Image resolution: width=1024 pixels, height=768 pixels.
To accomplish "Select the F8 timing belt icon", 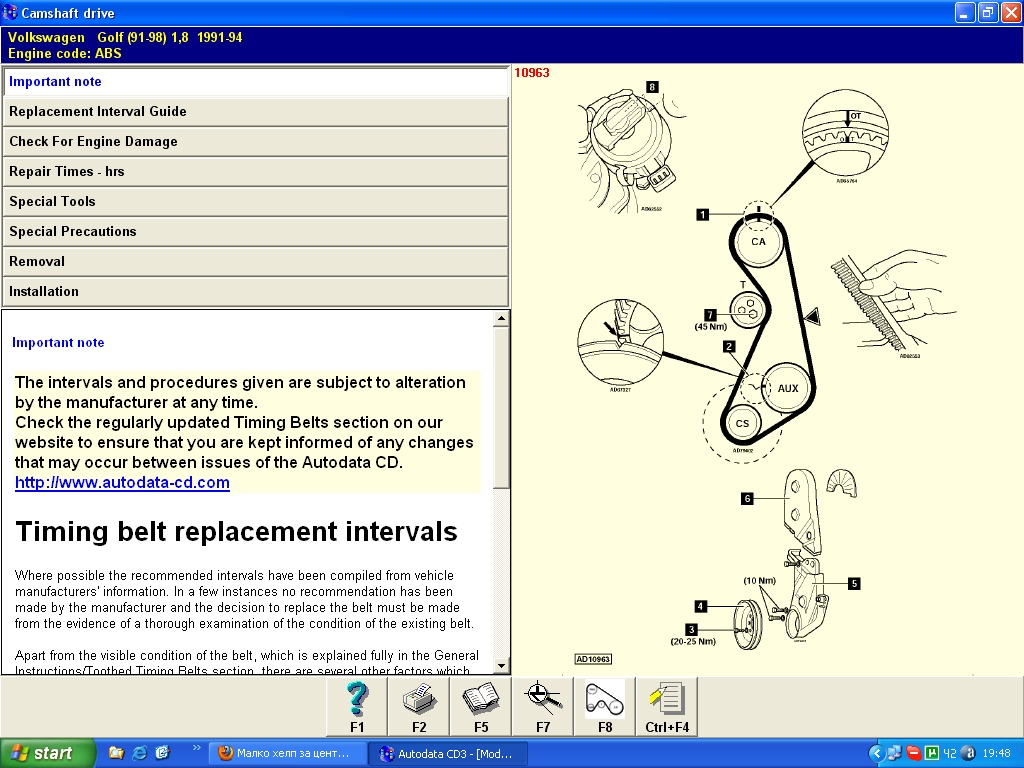I will point(605,706).
